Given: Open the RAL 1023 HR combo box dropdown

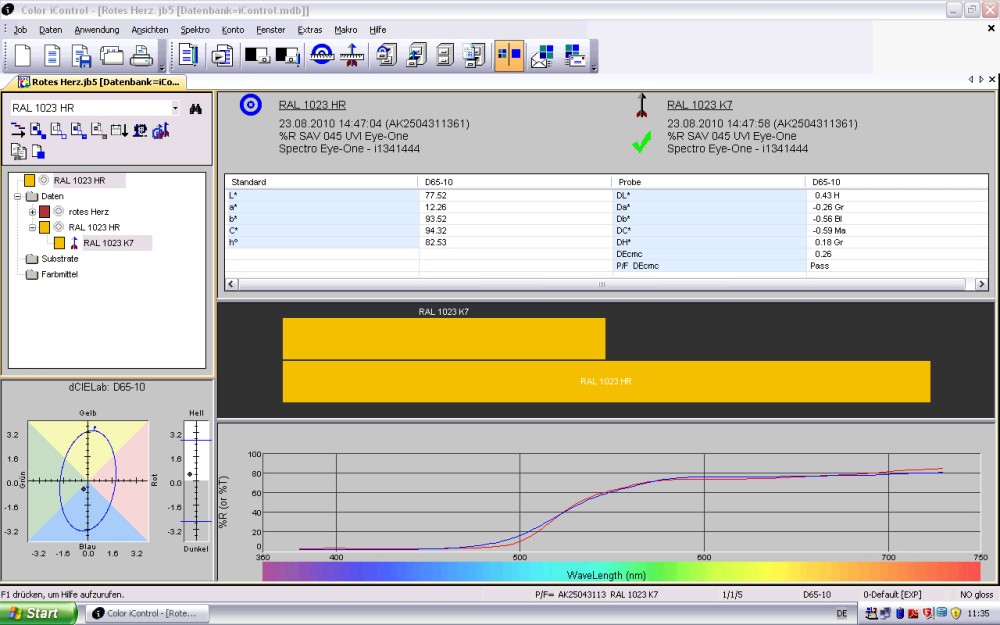Looking at the screenshot, I should (175, 108).
